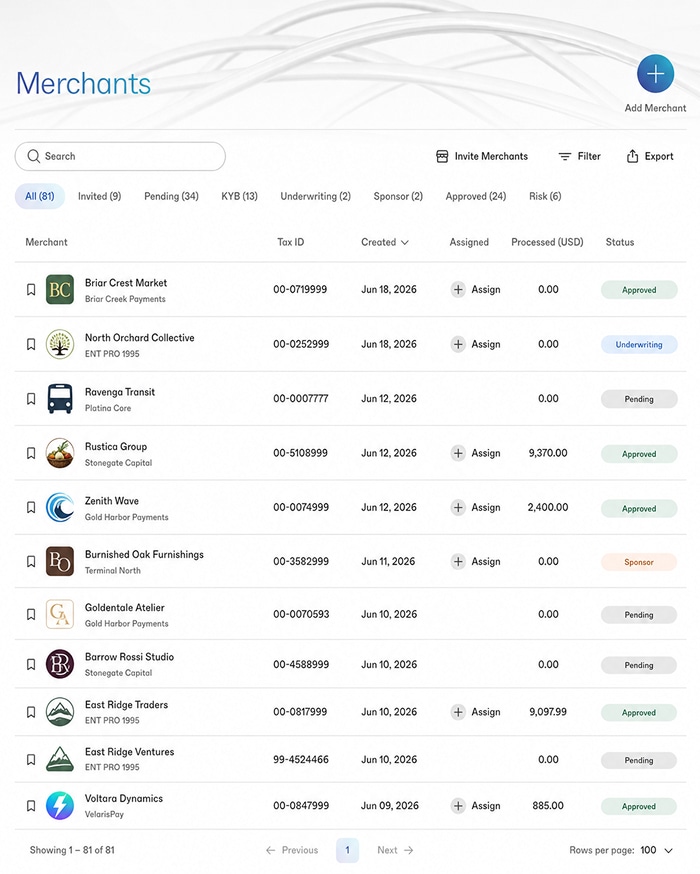Select the All (81) tab
This screenshot has width=700, height=874.
click(40, 196)
